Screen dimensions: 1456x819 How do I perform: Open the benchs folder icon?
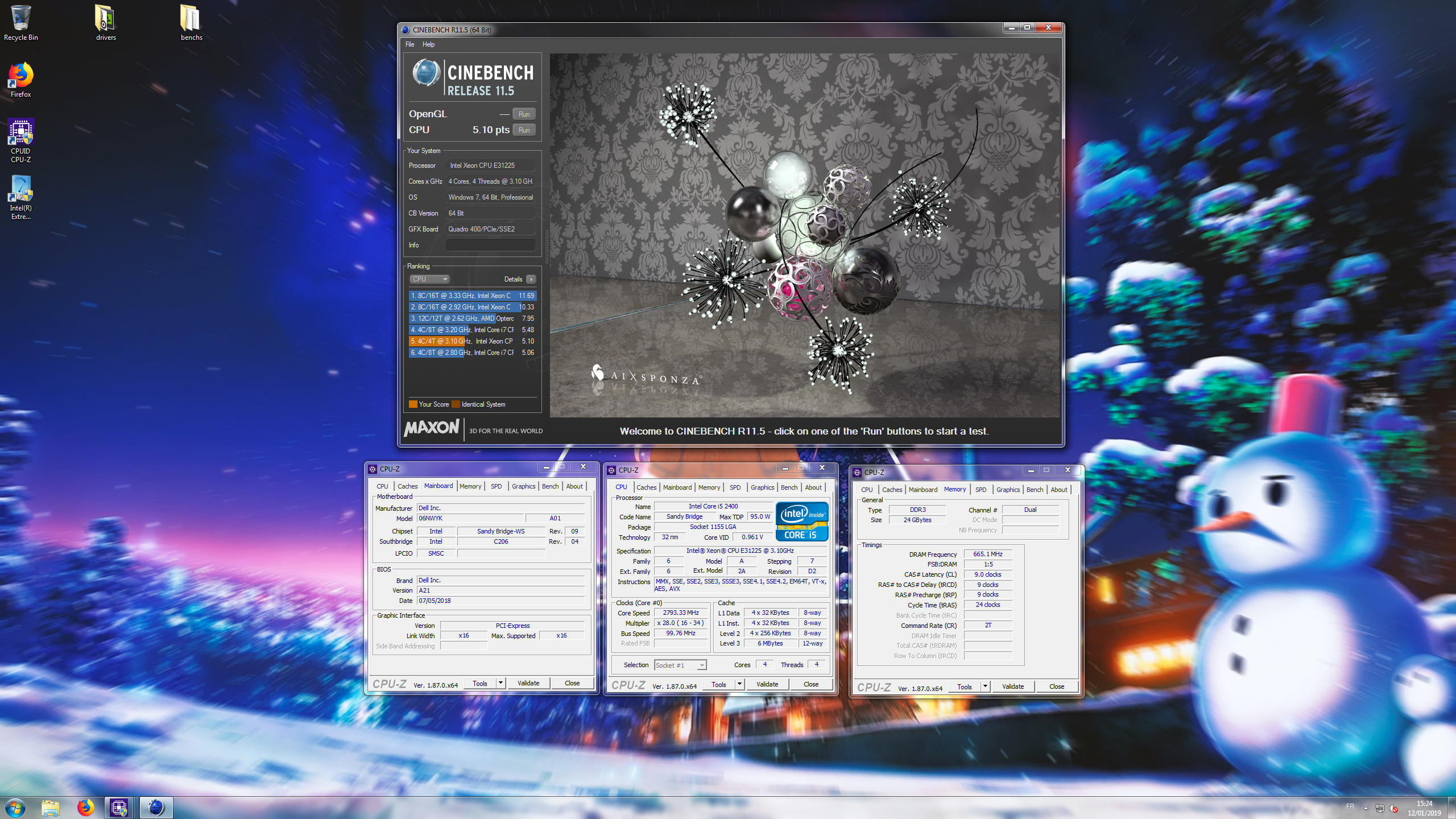(x=191, y=23)
